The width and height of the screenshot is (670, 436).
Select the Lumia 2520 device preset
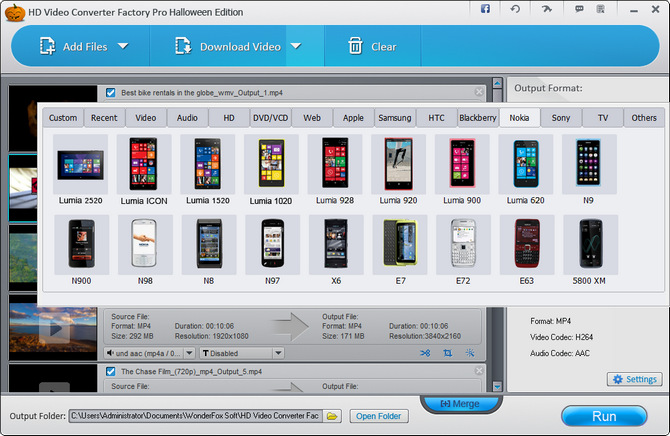80,170
